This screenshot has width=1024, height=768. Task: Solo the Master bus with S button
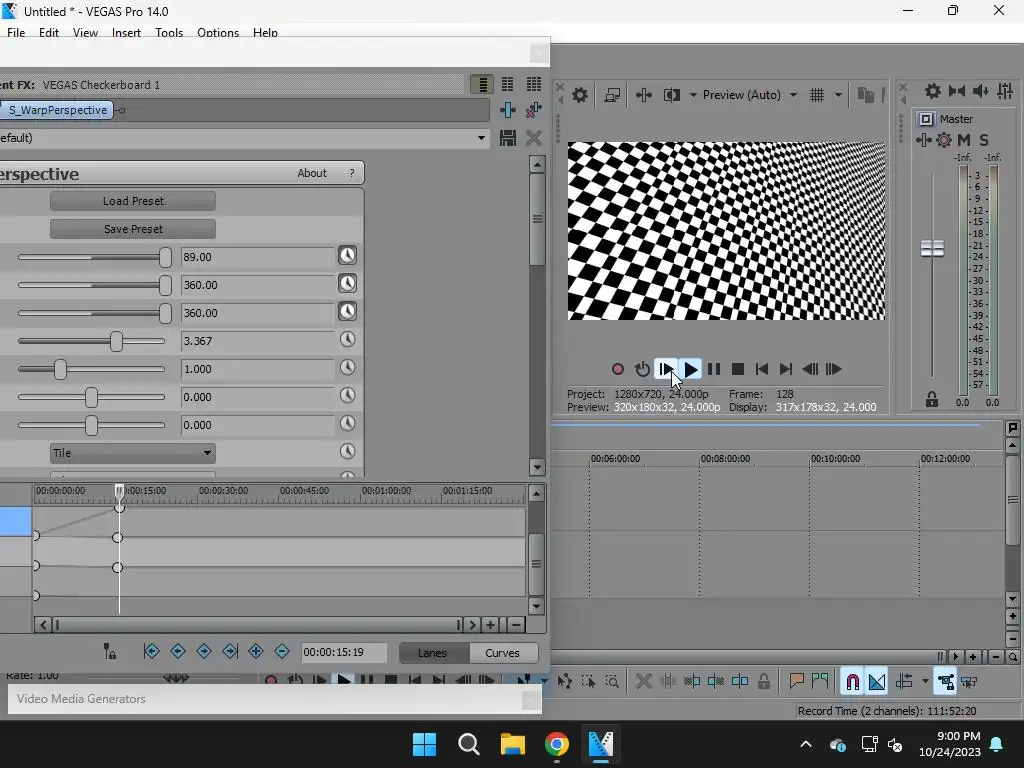pyautogui.click(x=984, y=140)
